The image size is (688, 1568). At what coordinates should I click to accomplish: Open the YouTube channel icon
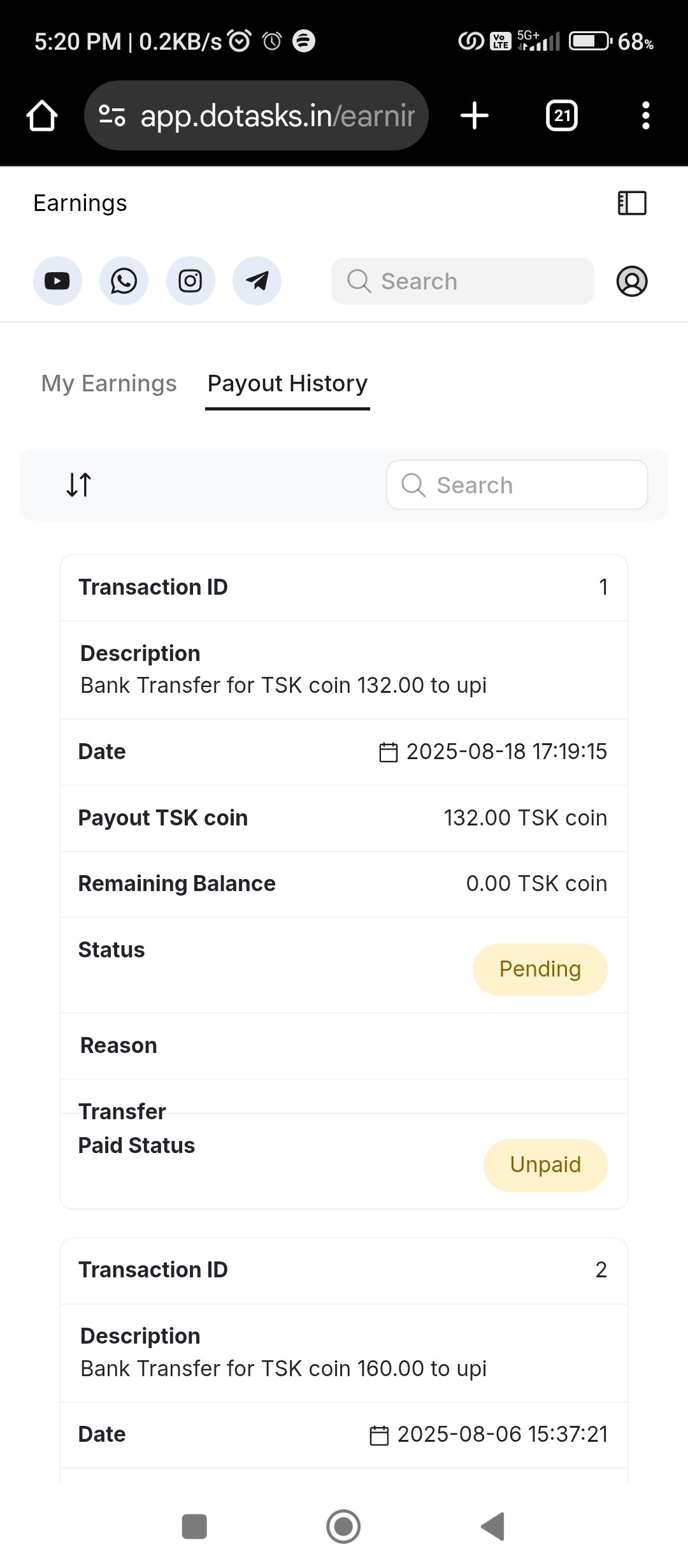[57, 281]
